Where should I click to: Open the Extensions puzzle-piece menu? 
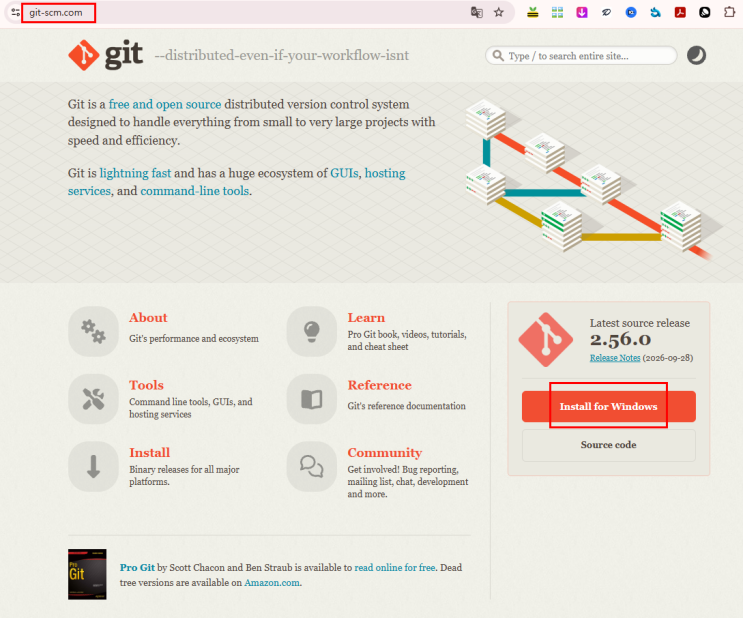click(729, 12)
